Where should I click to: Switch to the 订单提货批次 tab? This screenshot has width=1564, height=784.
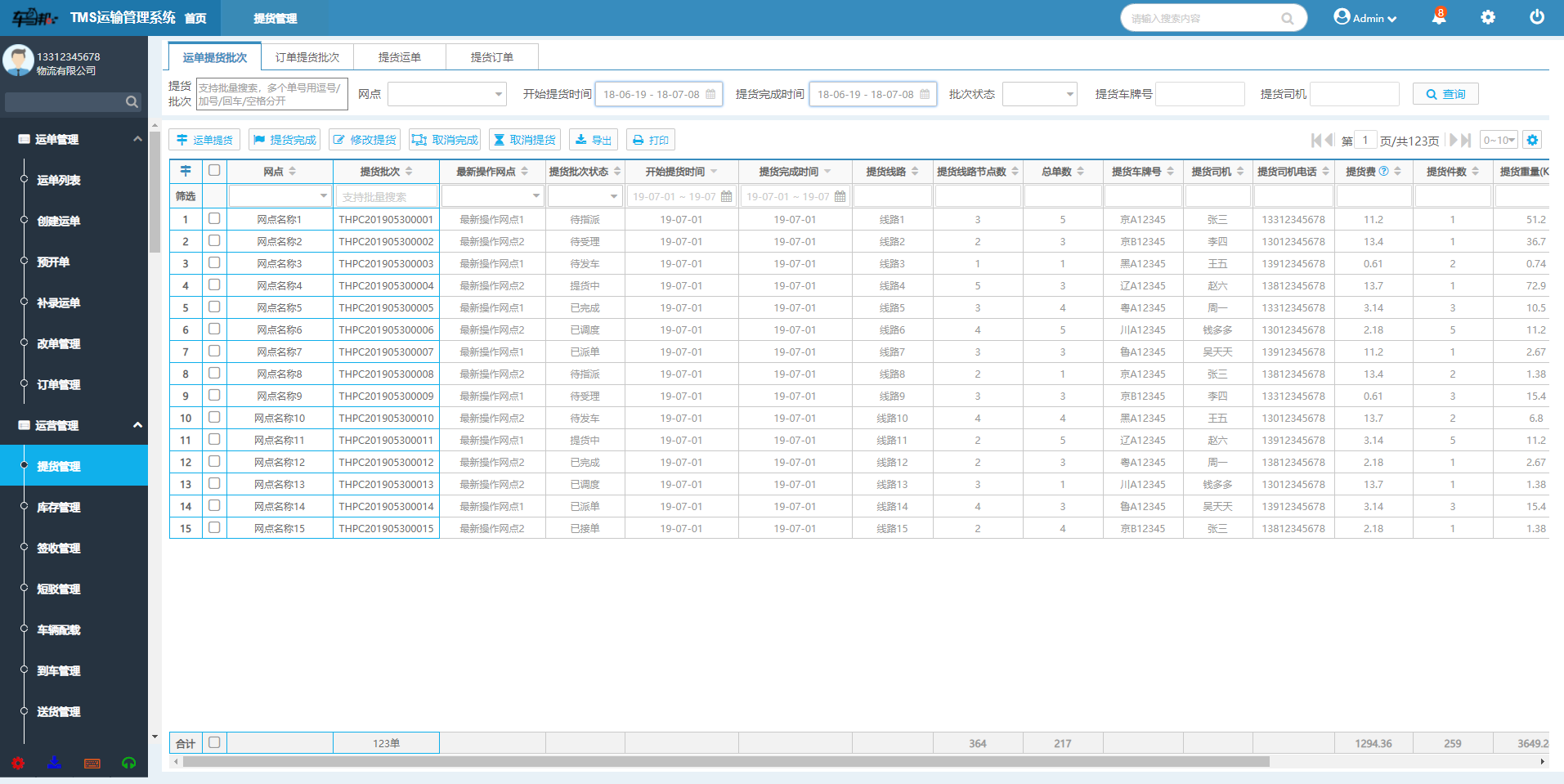[x=307, y=57]
